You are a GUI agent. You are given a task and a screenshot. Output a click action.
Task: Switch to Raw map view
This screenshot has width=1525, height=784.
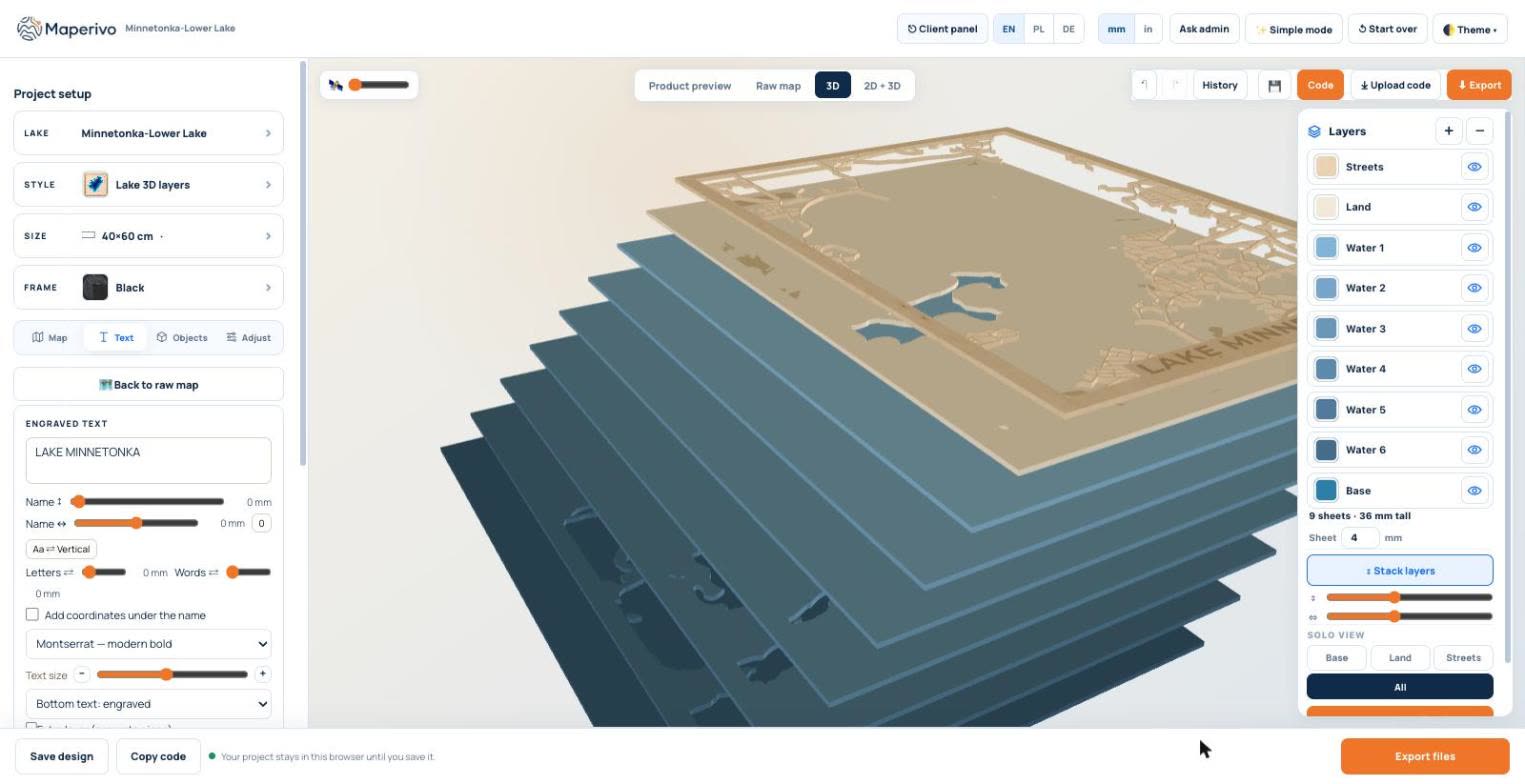[x=778, y=85]
